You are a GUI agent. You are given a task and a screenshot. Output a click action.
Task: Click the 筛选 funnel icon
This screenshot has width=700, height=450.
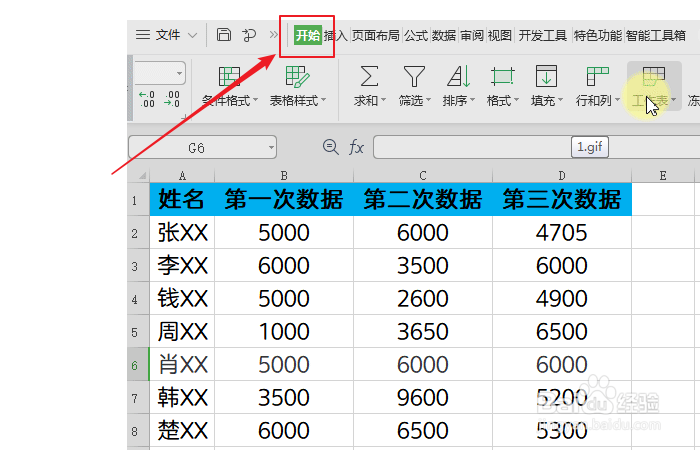pyautogui.click(x=414, y=76)
